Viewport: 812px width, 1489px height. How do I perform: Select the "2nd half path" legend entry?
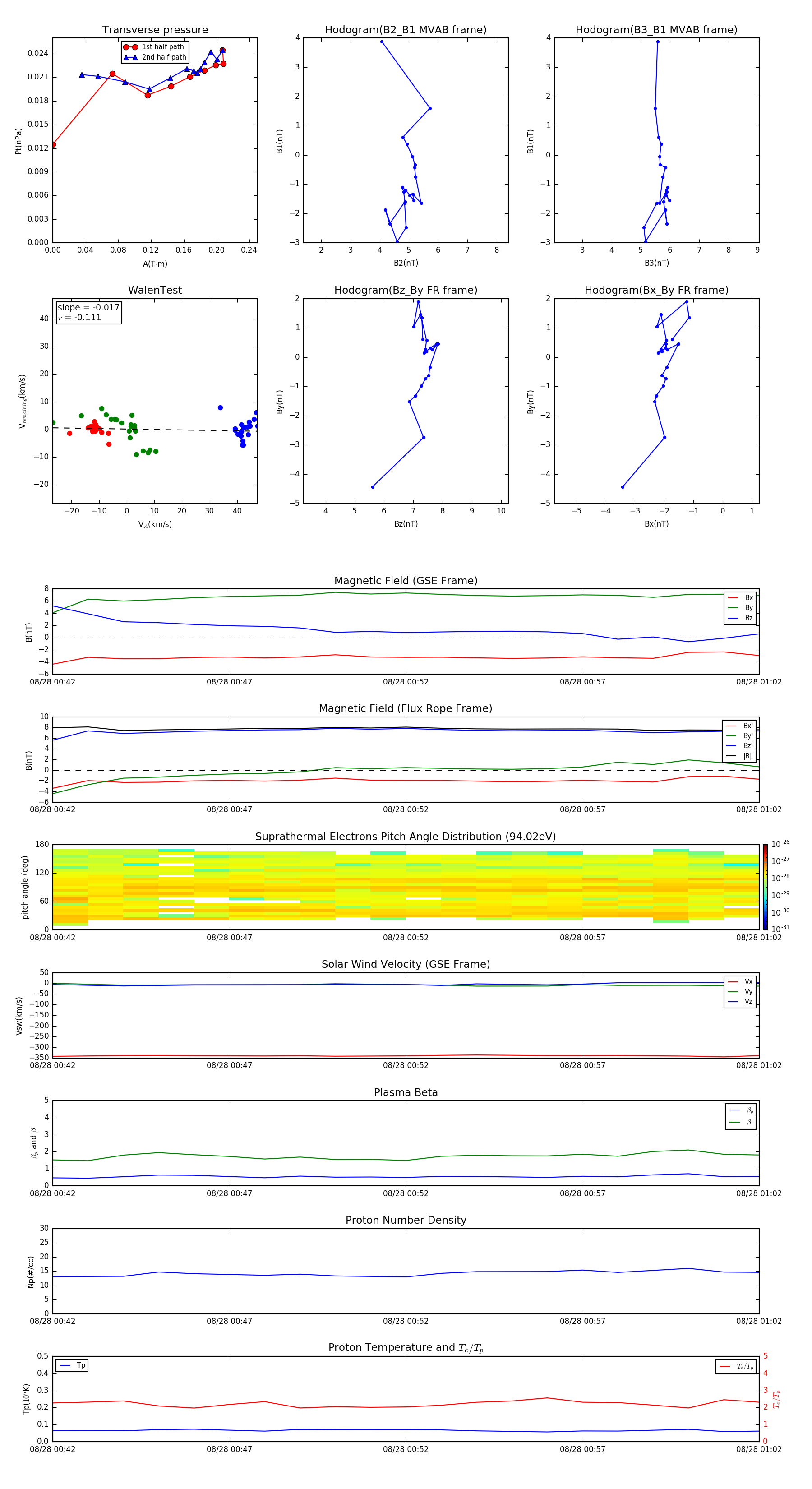tap(155, 57)
